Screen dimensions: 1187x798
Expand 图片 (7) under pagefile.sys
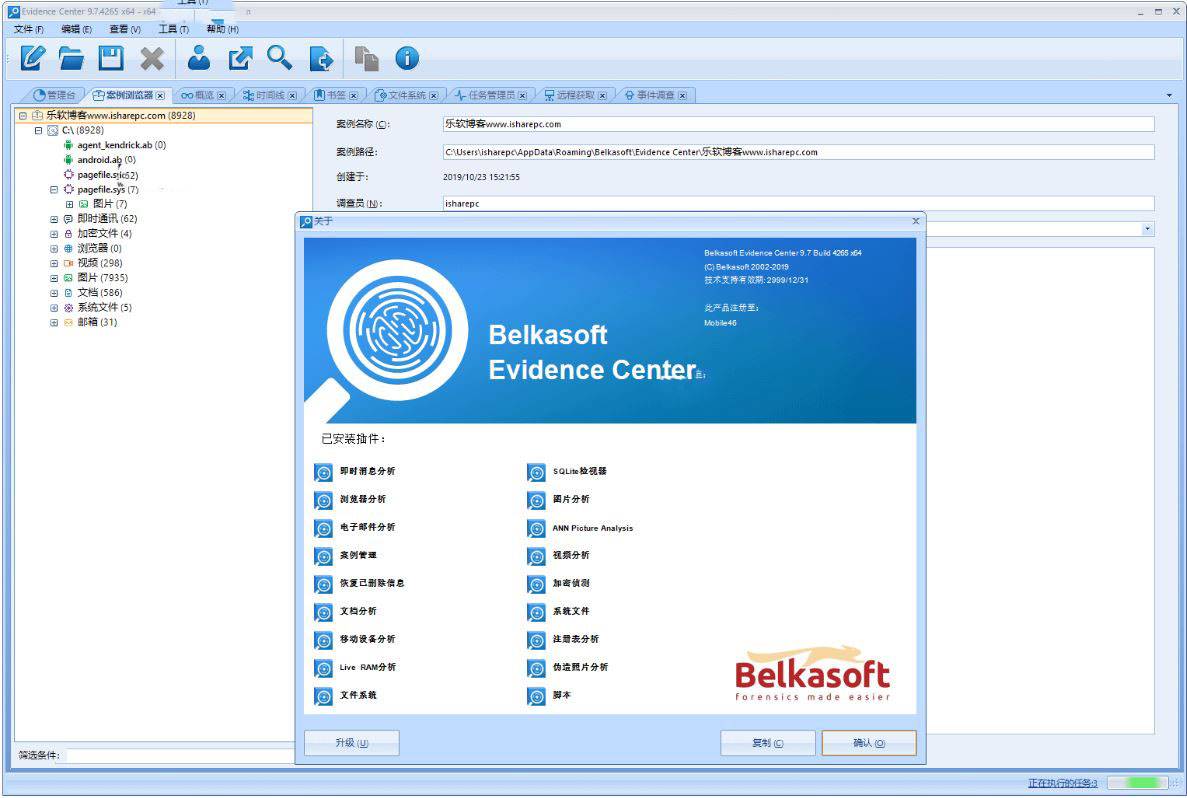click(69, 204)
